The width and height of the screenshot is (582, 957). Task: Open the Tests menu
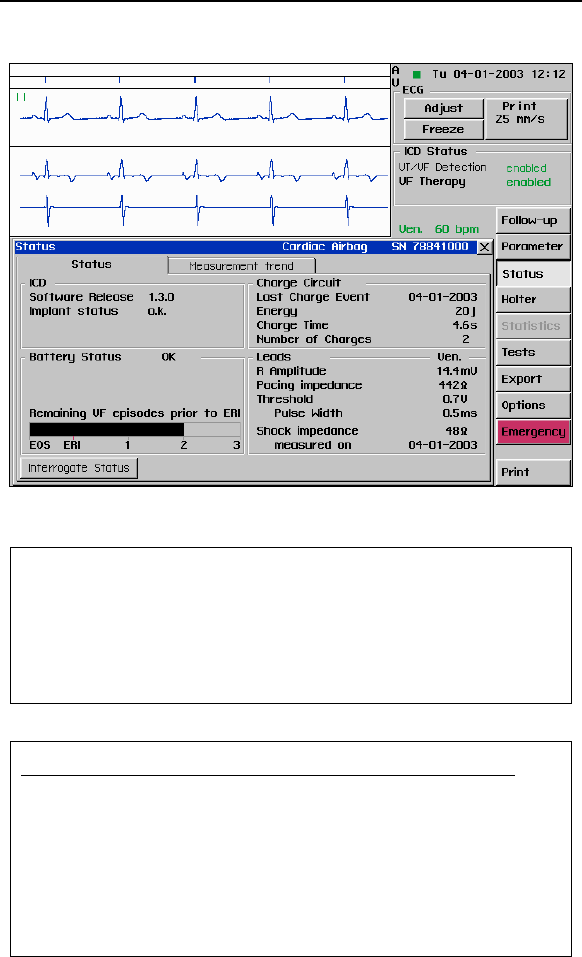click(x=533, y=352)
